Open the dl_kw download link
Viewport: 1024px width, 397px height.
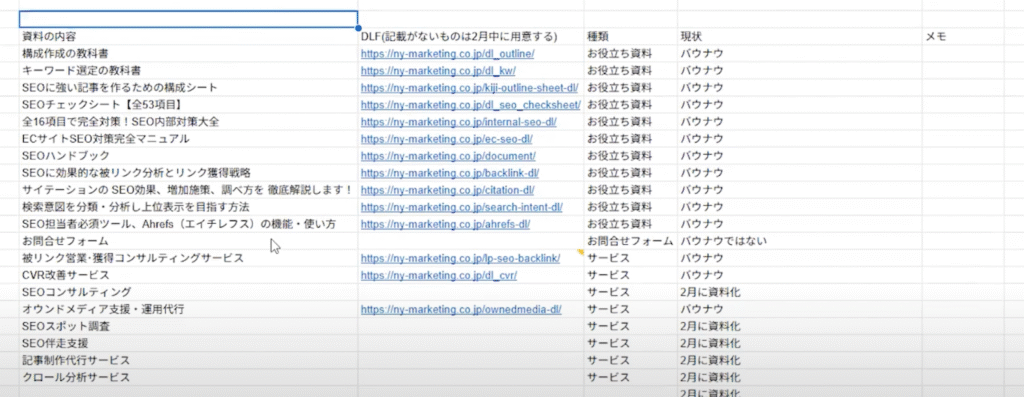(x=438, y=71)
